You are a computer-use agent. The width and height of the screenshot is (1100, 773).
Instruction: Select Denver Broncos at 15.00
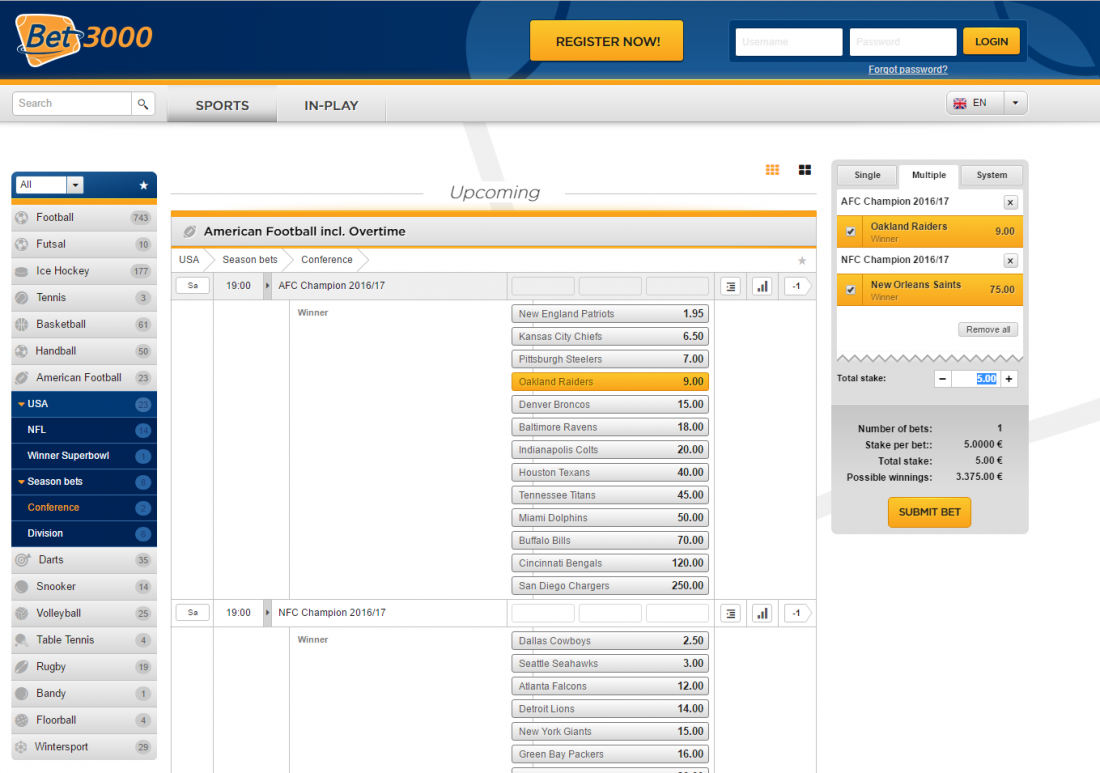click(x=610, y=405)
